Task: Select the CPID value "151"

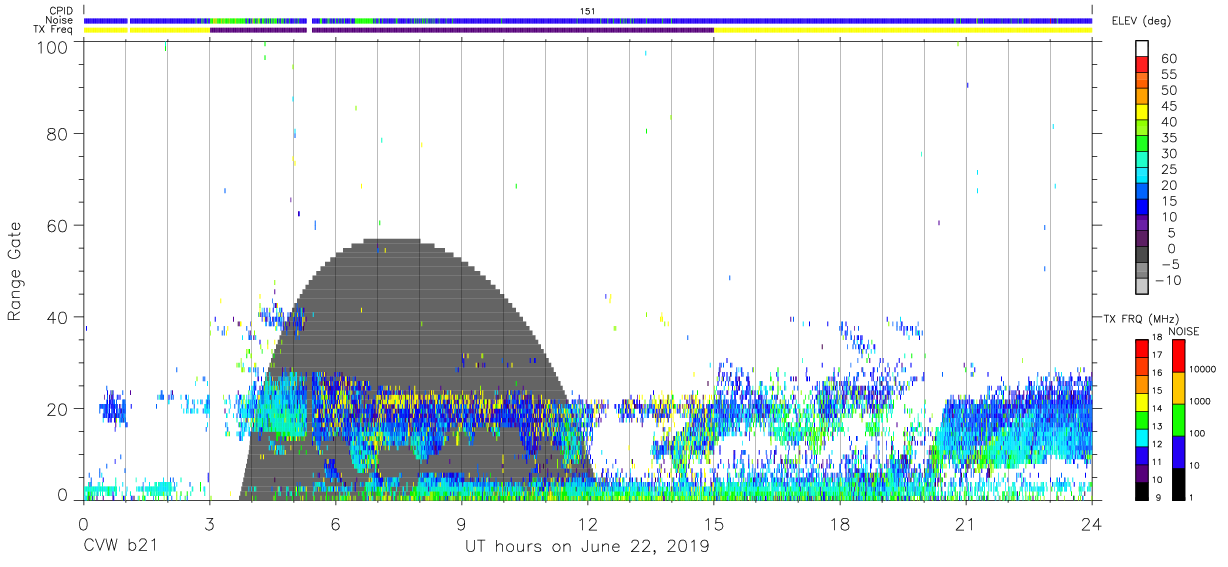Action: click(588, 11)
